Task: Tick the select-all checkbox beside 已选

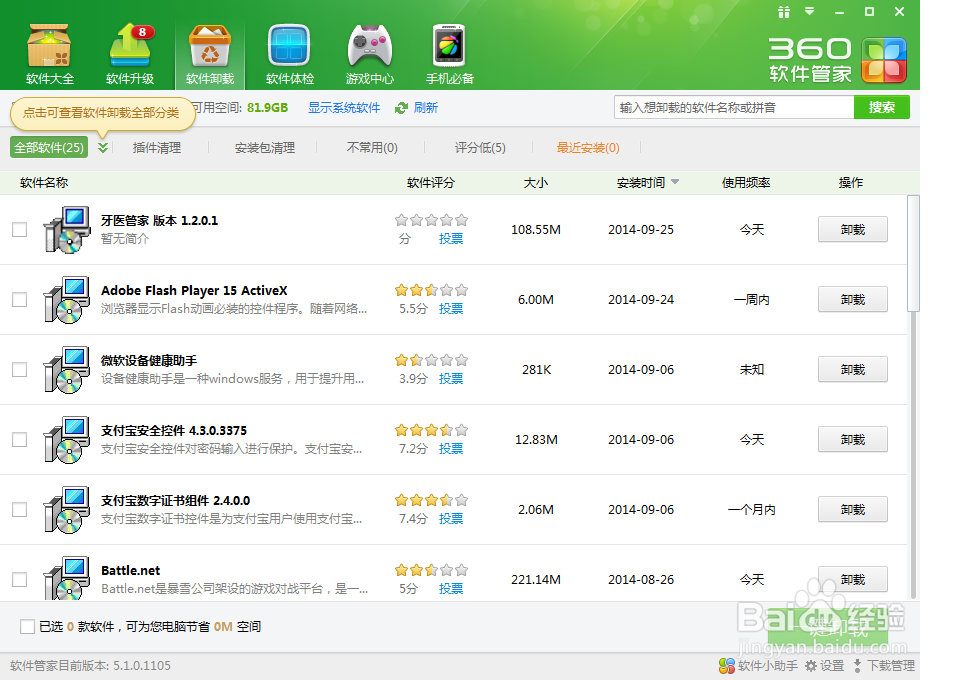Action: coord(27,626)
